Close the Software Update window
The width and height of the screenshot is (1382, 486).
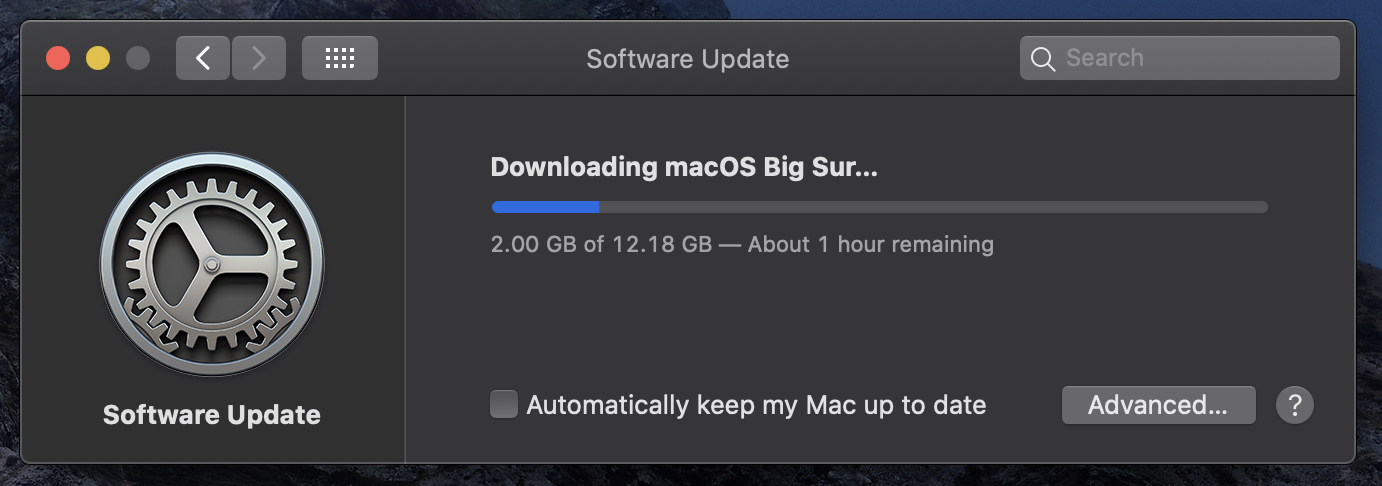[x=58, y=58]
